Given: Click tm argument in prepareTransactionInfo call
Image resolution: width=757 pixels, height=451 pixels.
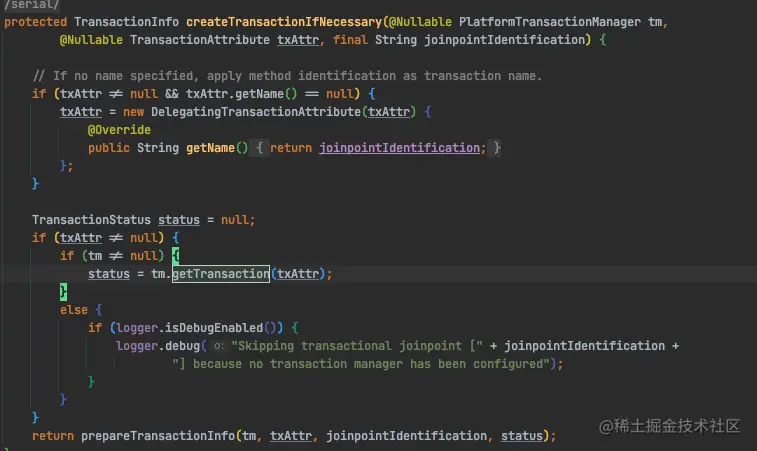Looking at the screenshot, I should coord(249,436).
